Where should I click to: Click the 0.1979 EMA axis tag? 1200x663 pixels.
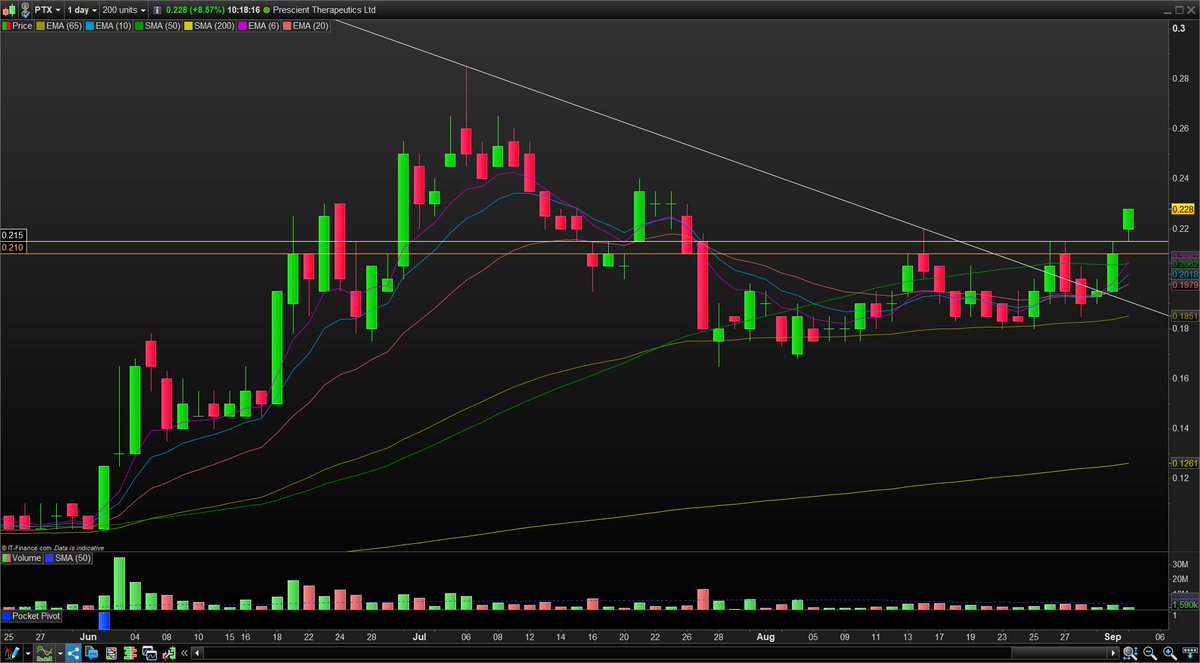(x=1183, y=285)
